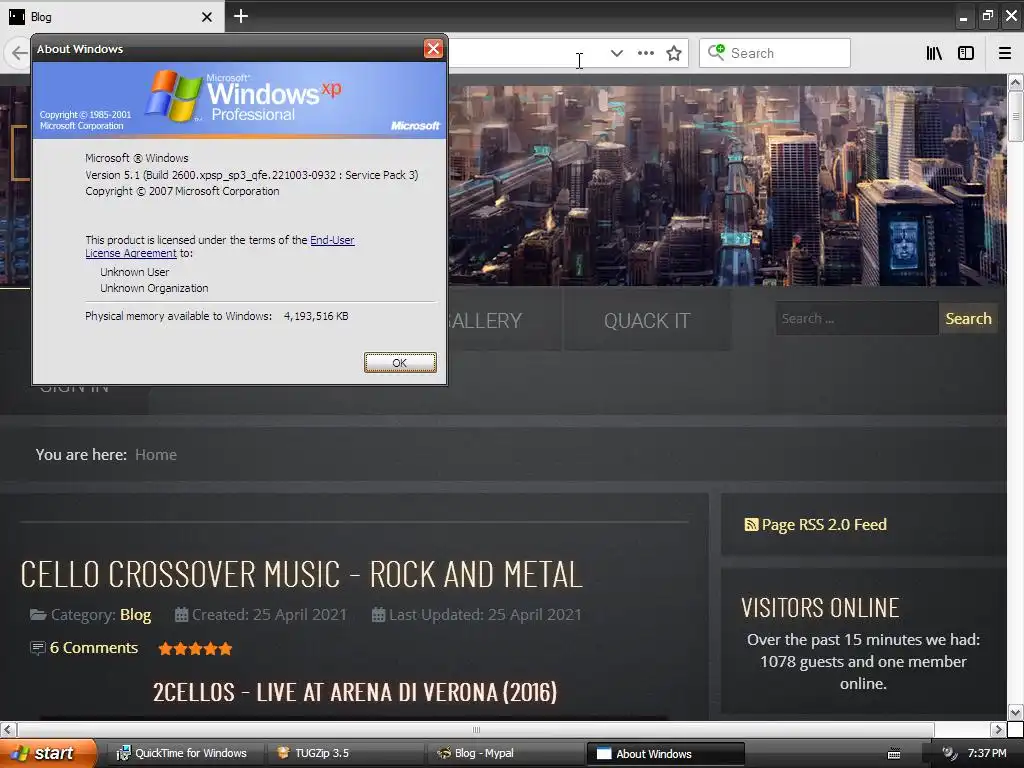Click the page scrollbar up arrow

1016,82
